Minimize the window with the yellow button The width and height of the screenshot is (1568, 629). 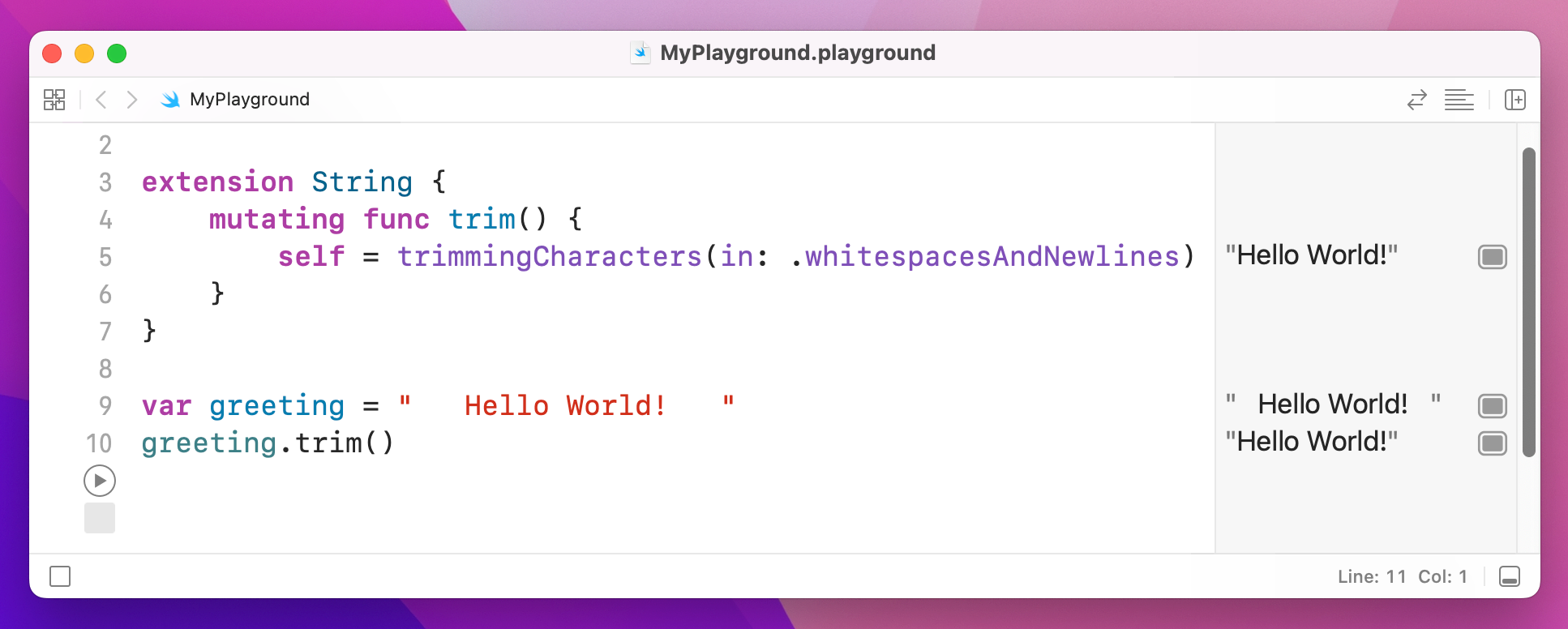point(84,53)
